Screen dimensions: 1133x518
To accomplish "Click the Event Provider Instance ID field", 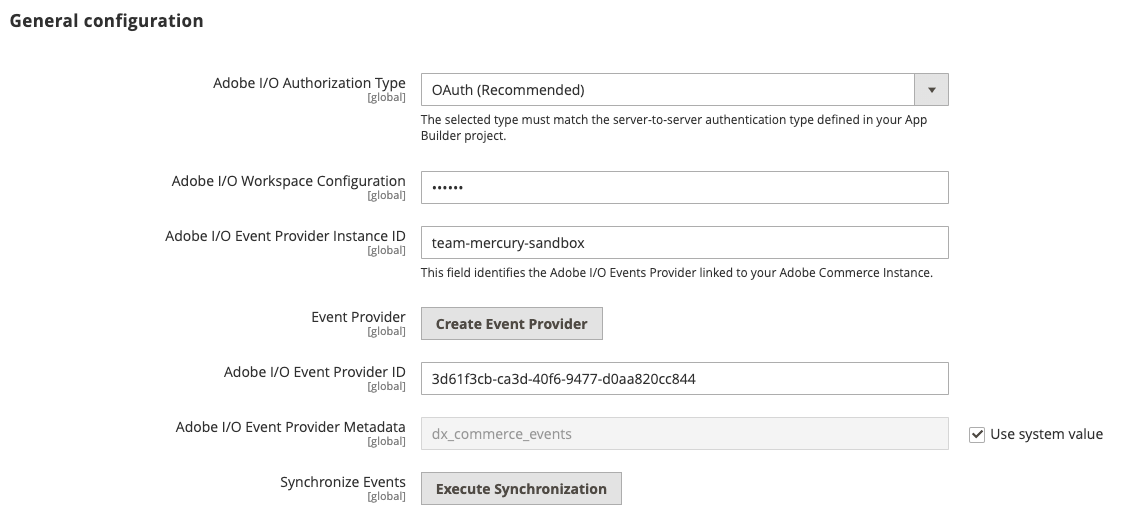I will 684,243.
